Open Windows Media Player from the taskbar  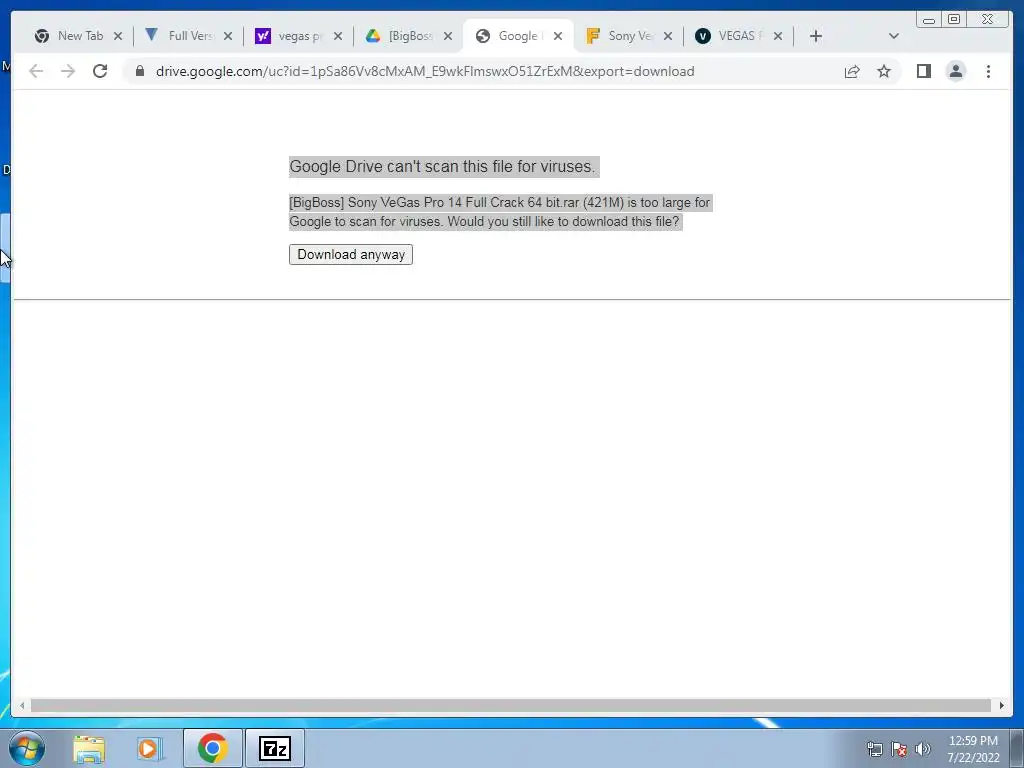(150, 748)
